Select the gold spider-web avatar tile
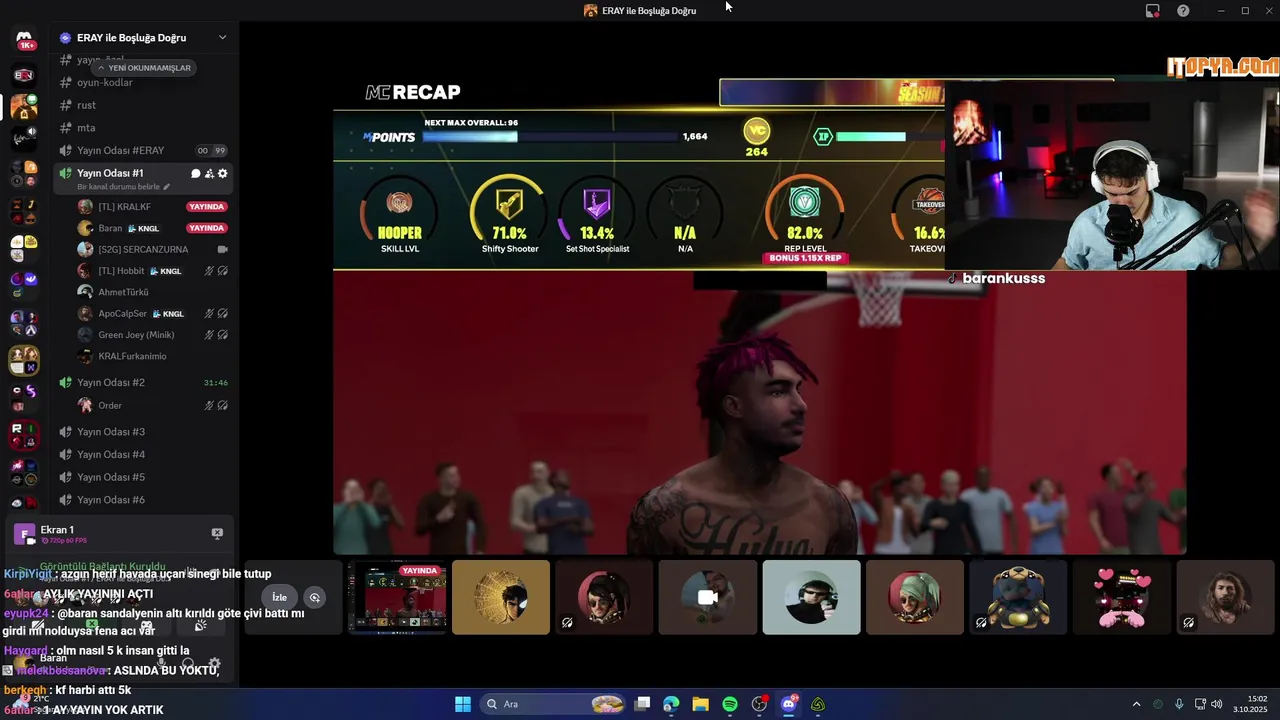This screenshot has width=1280, height=720. [501, 597]
